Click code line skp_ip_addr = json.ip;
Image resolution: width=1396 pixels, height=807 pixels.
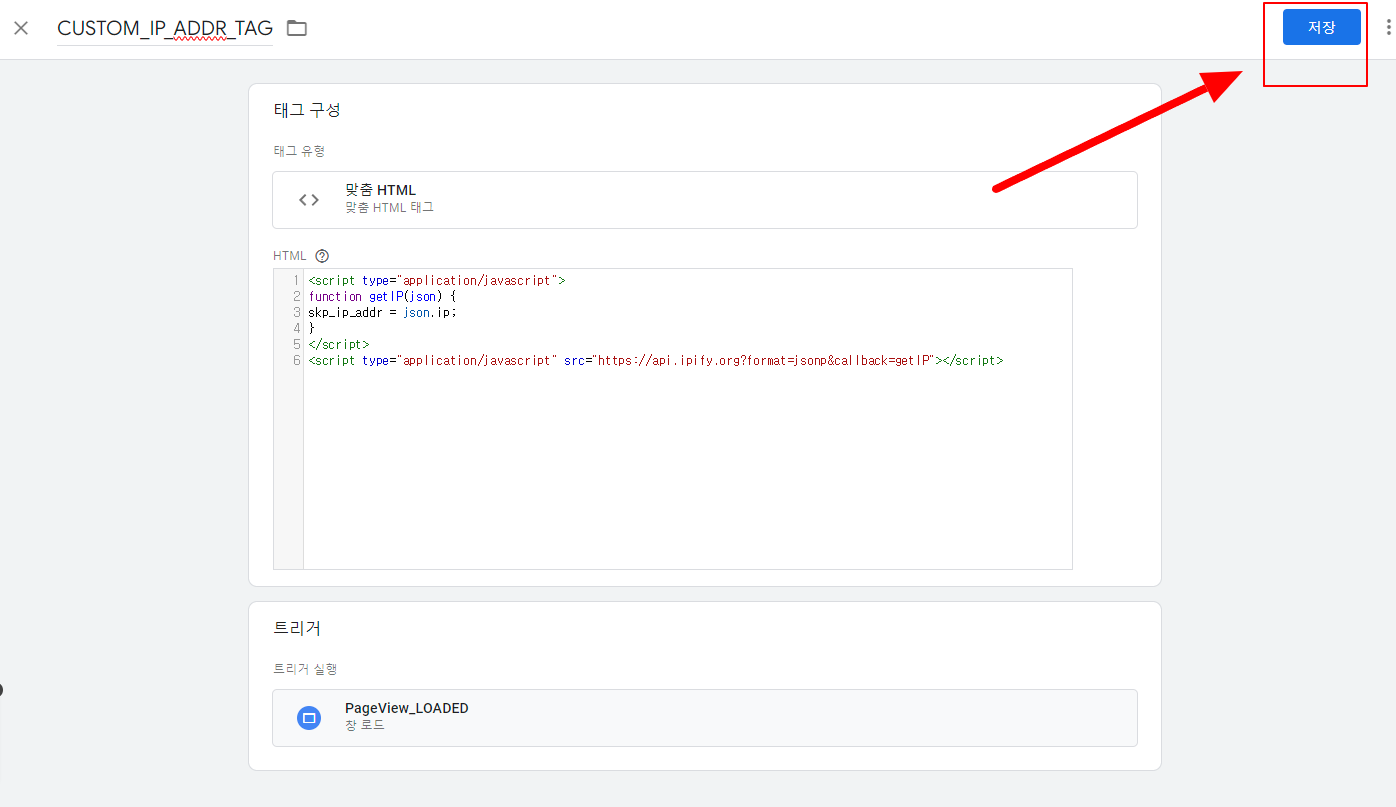(x=382, y=312)
